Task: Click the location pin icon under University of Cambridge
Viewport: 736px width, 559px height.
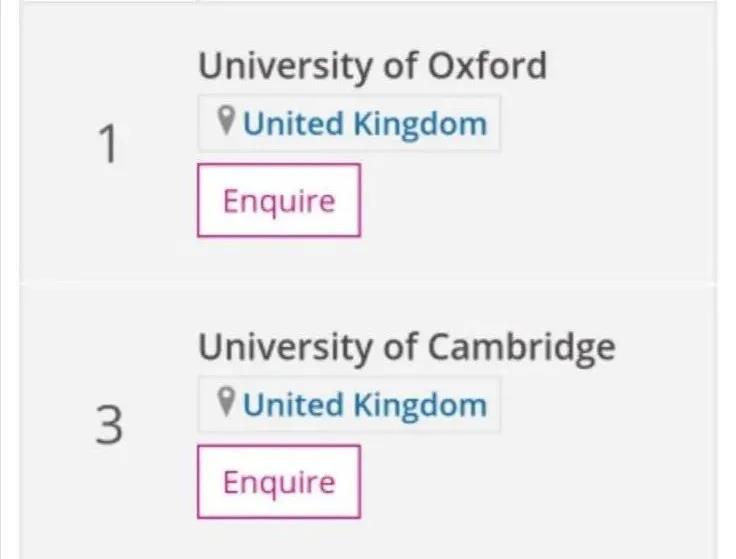Action: [226, 402]
